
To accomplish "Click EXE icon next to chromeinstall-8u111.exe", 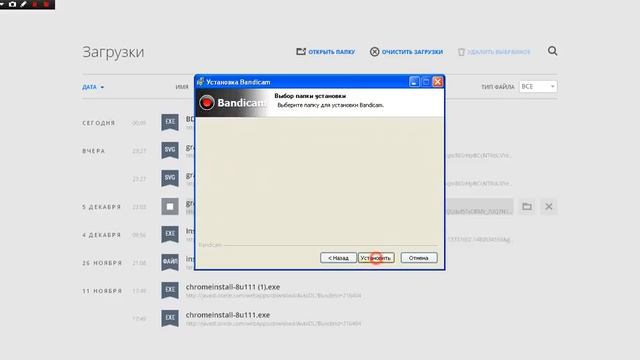I will 170,318.
